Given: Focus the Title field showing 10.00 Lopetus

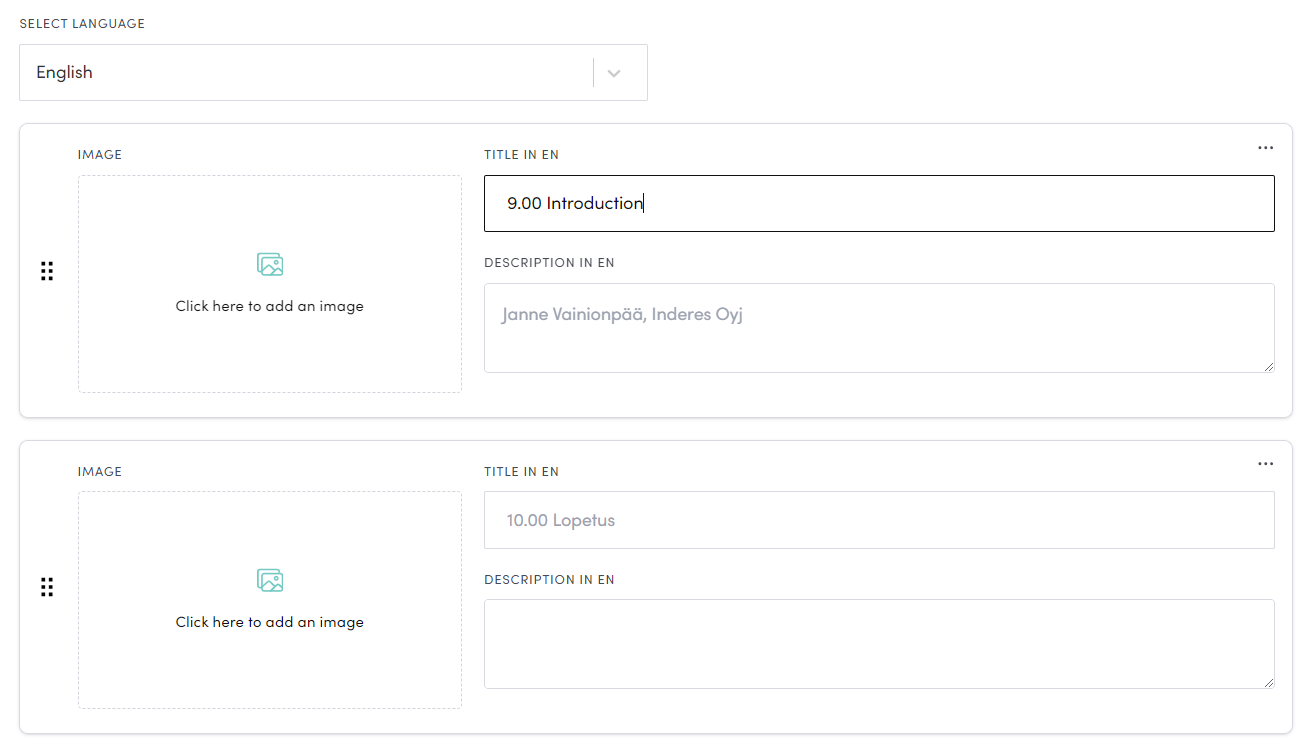Looking at the screenshot, I should point(878,519).
